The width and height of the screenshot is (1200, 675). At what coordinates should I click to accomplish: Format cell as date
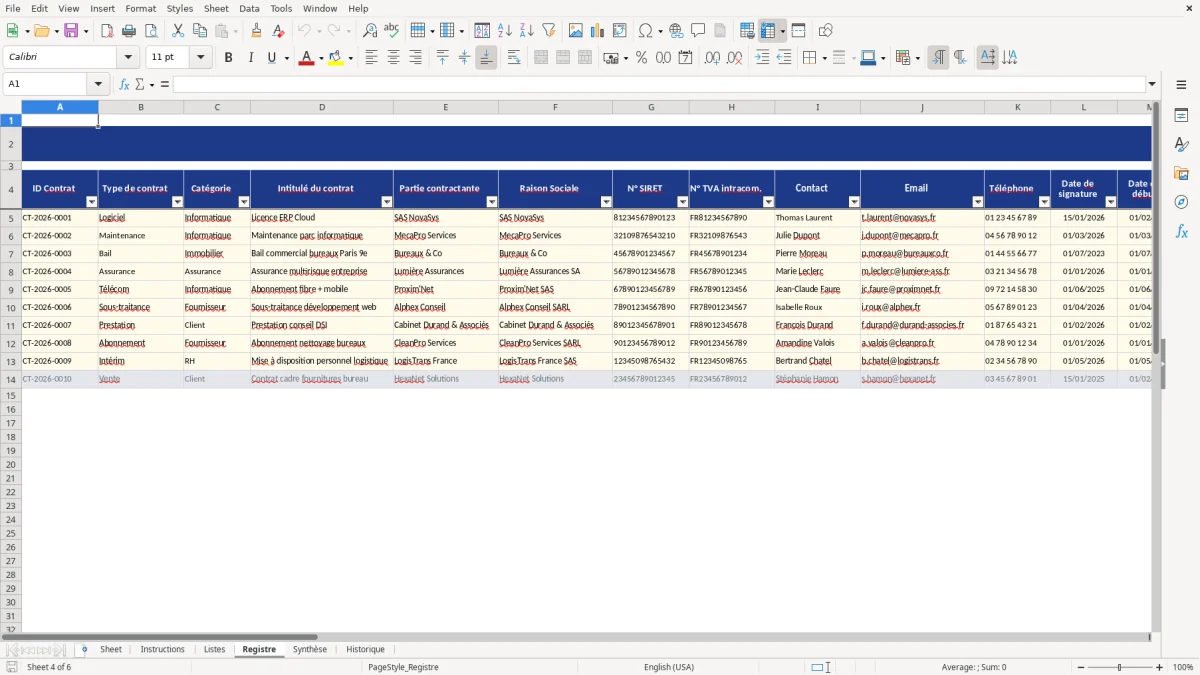(x=685, y=58)
